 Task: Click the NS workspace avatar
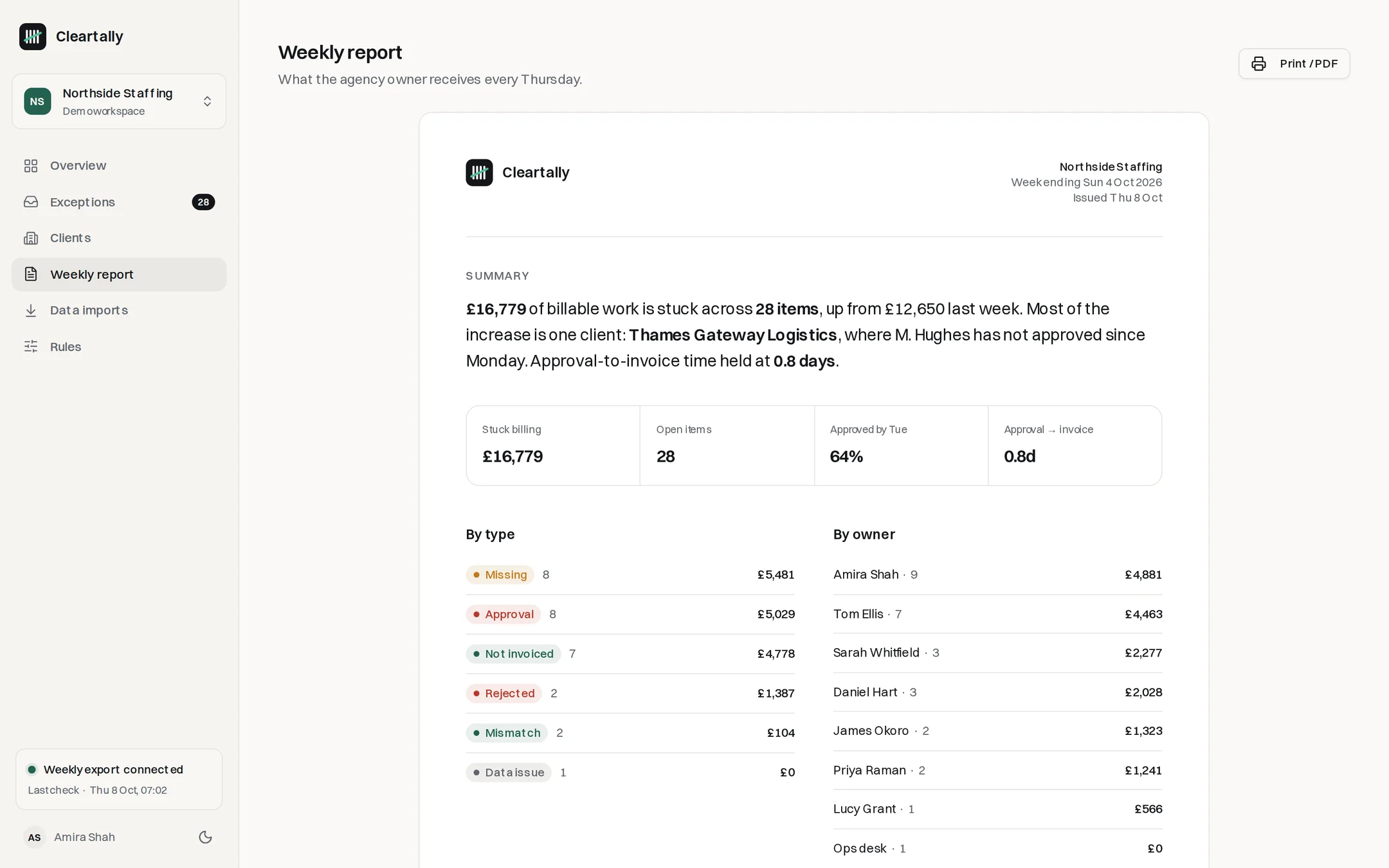[x=37, y=102]
